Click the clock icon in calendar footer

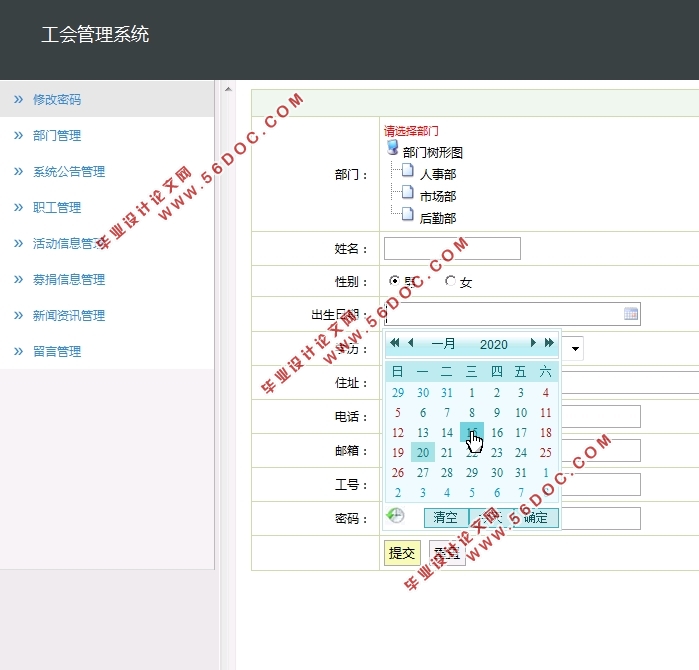pos(395,516)
